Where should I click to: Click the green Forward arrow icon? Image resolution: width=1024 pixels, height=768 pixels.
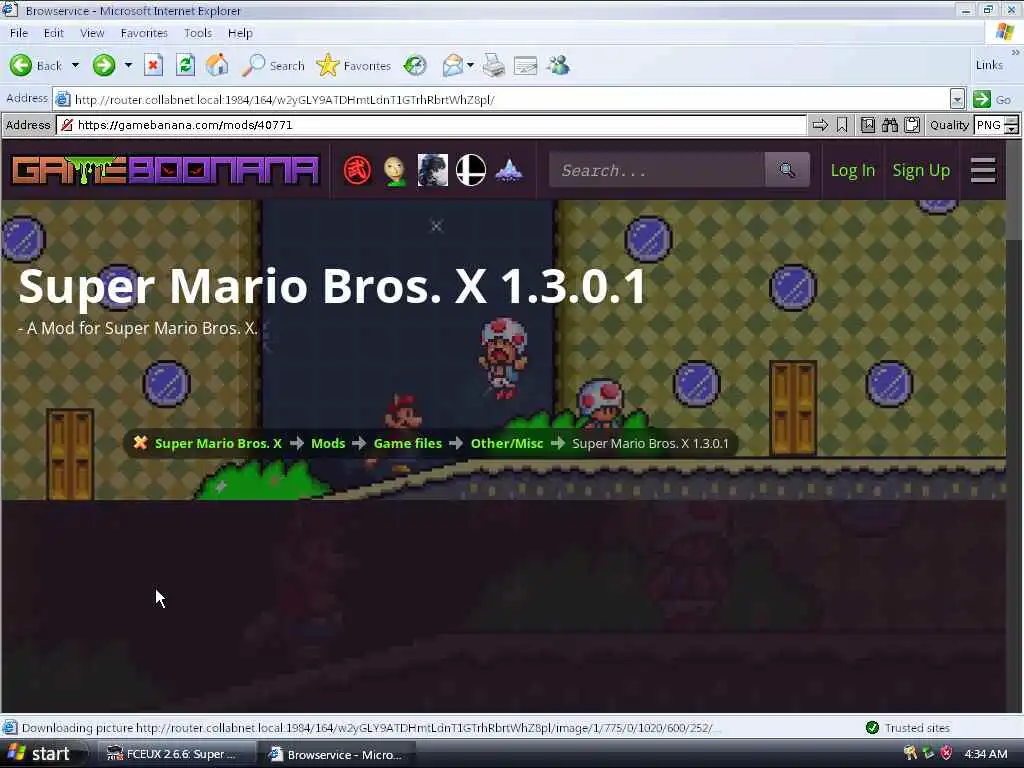coord(104,65)
